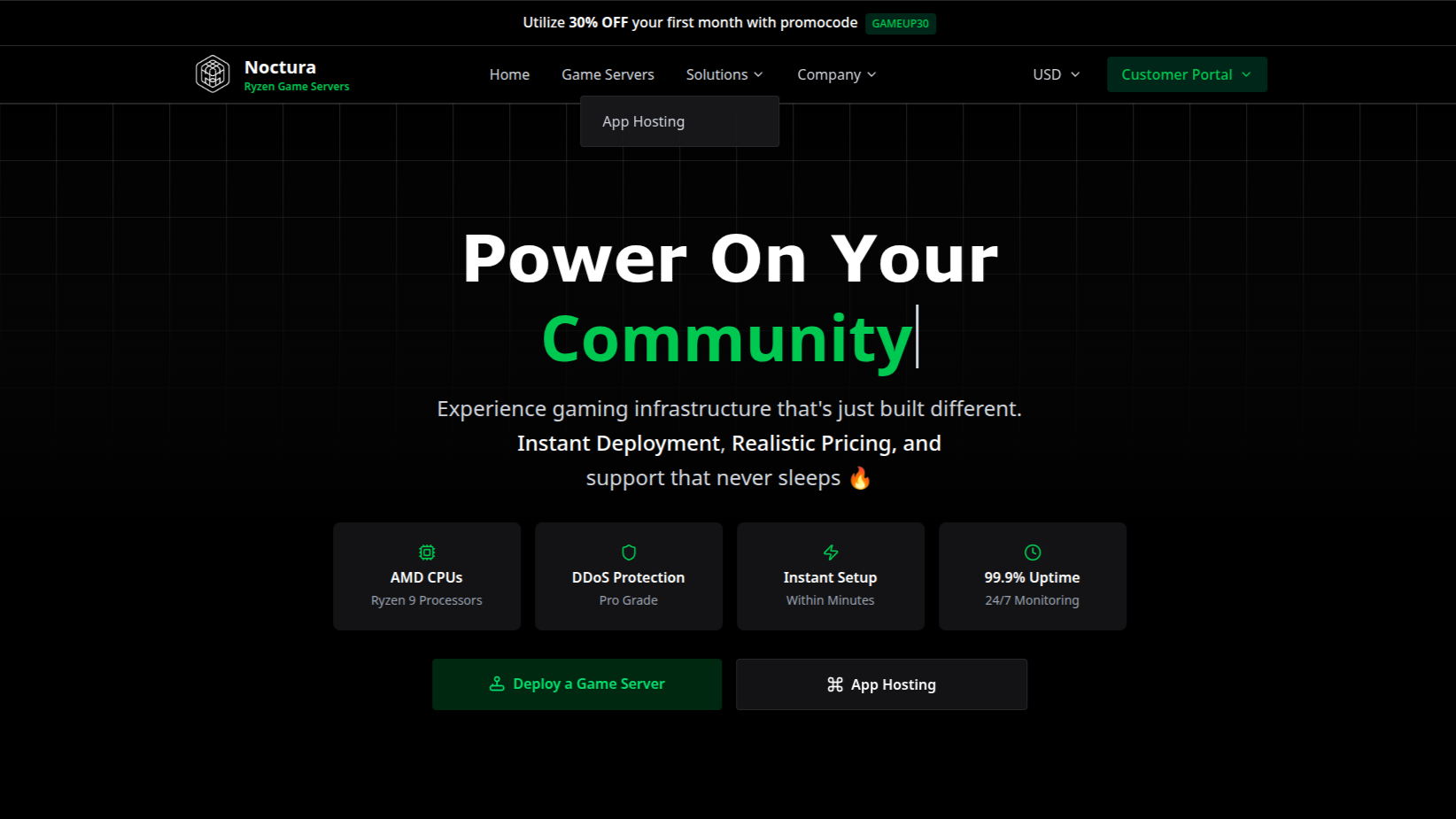Click the GAMEUP30 promo code badge
The image size is (1456, 819).
click(x=900, y=24)
